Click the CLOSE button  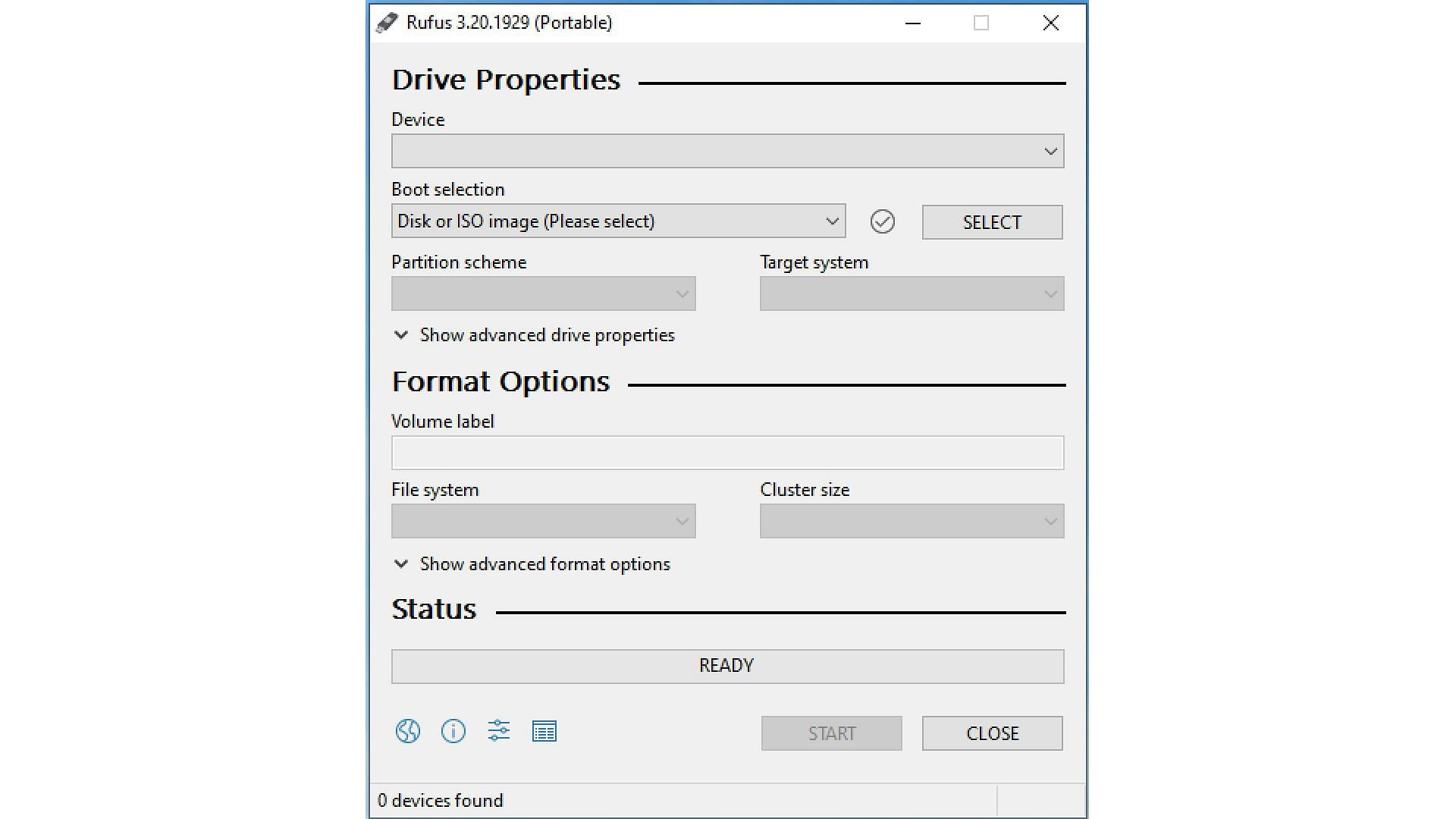tap(992, 733)
